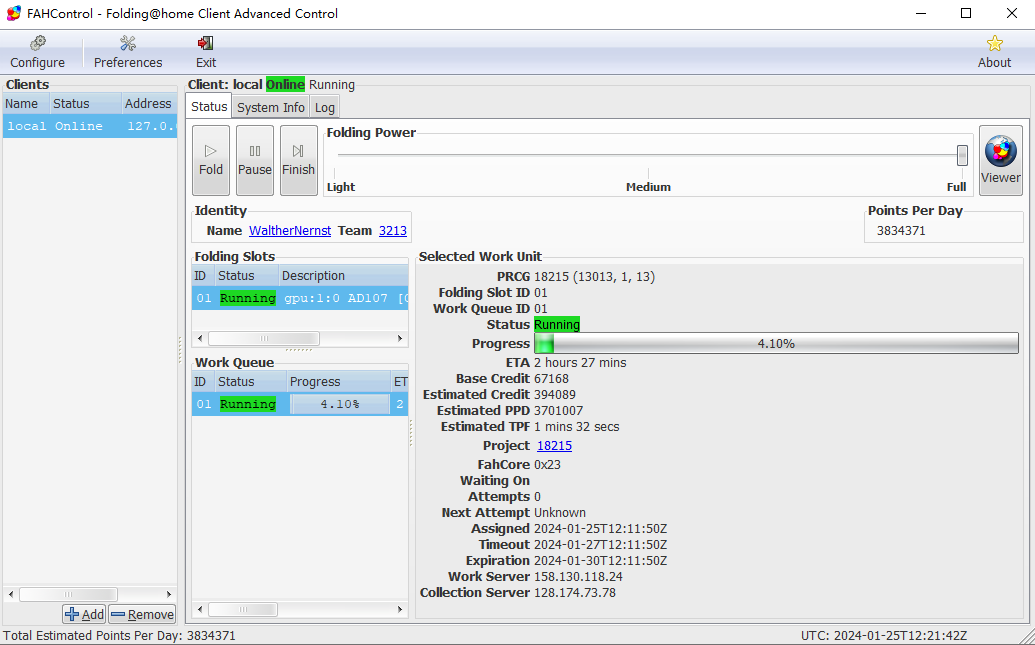
Task: Click the Folding Slots right scroll arrow
Action: coord(400,339)
